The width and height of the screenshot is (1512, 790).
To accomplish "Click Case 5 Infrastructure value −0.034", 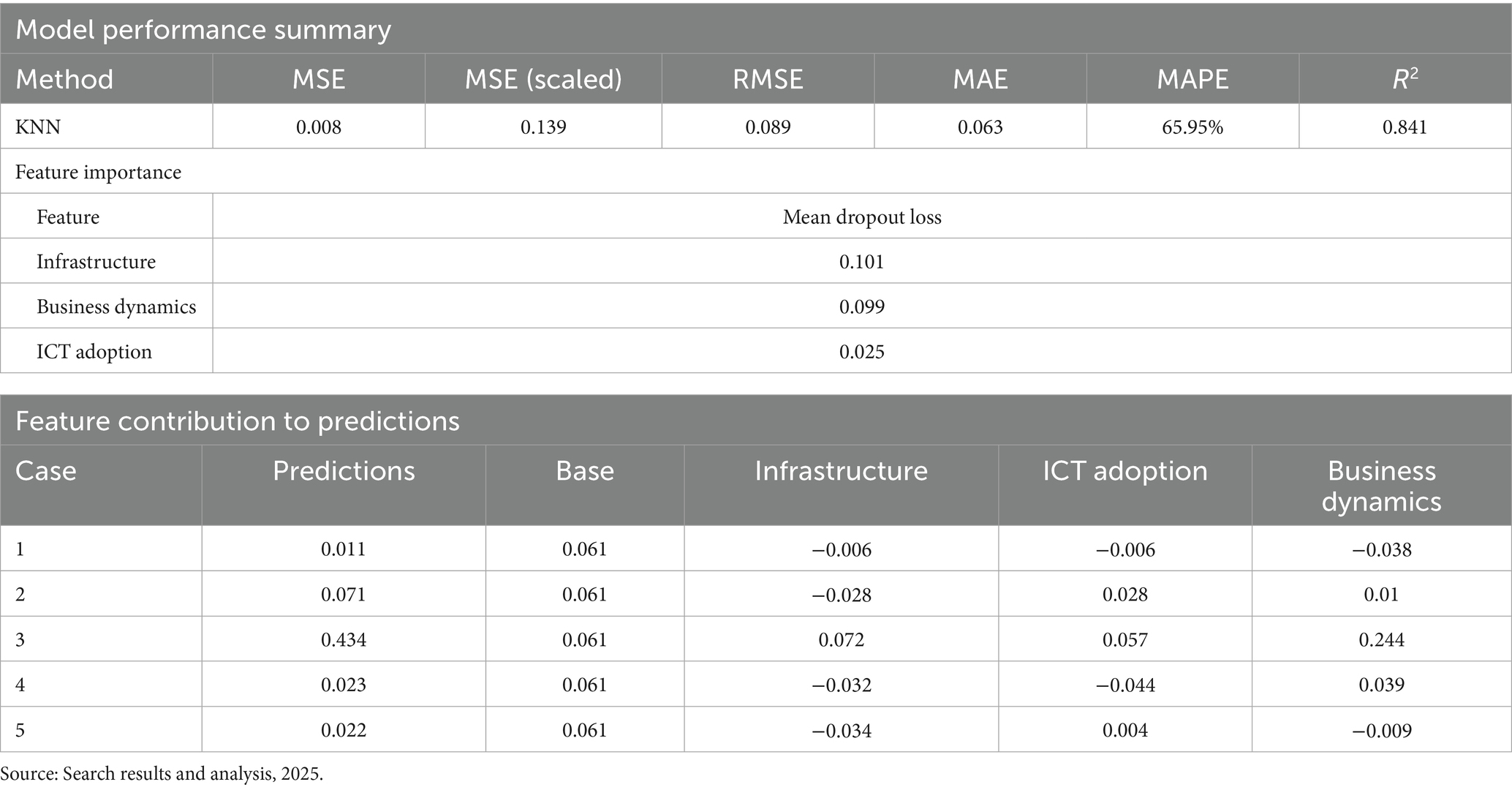I will pos(841,730).
